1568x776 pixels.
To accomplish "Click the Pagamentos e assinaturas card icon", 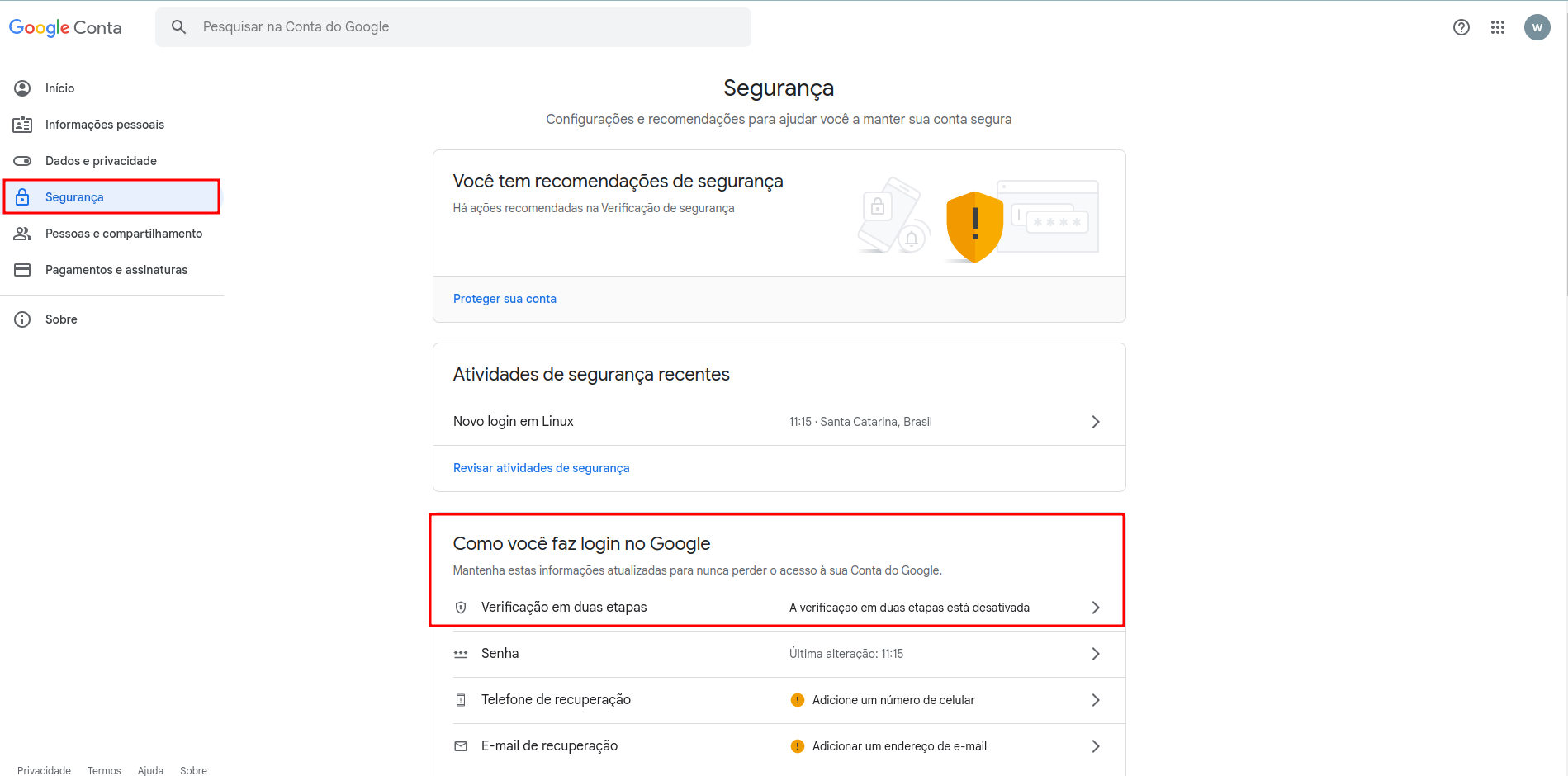I will click(22, 270).
